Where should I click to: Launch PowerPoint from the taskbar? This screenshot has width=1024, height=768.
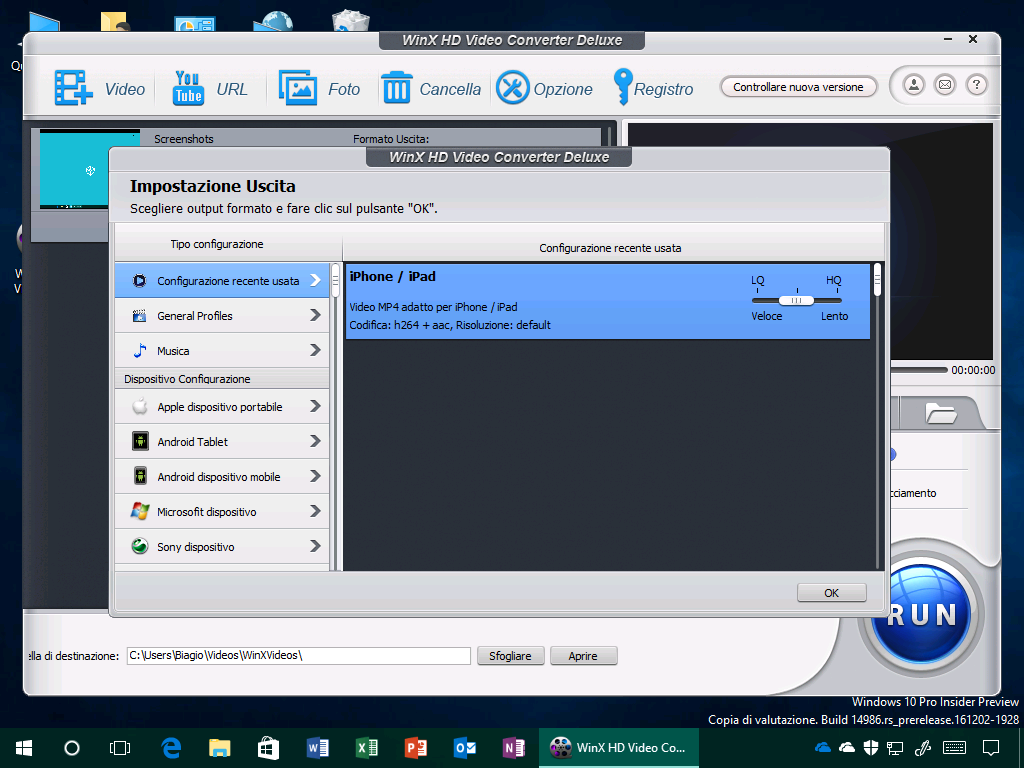415,748
